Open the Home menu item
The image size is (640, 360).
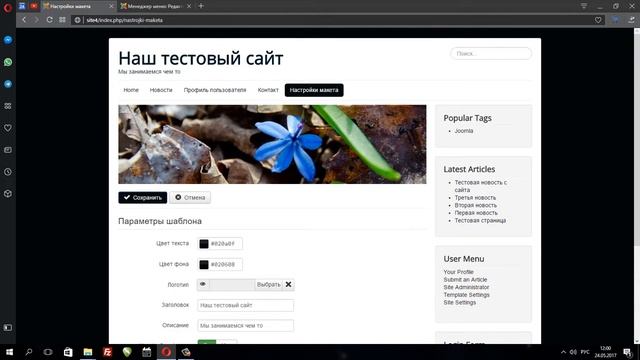131,90
